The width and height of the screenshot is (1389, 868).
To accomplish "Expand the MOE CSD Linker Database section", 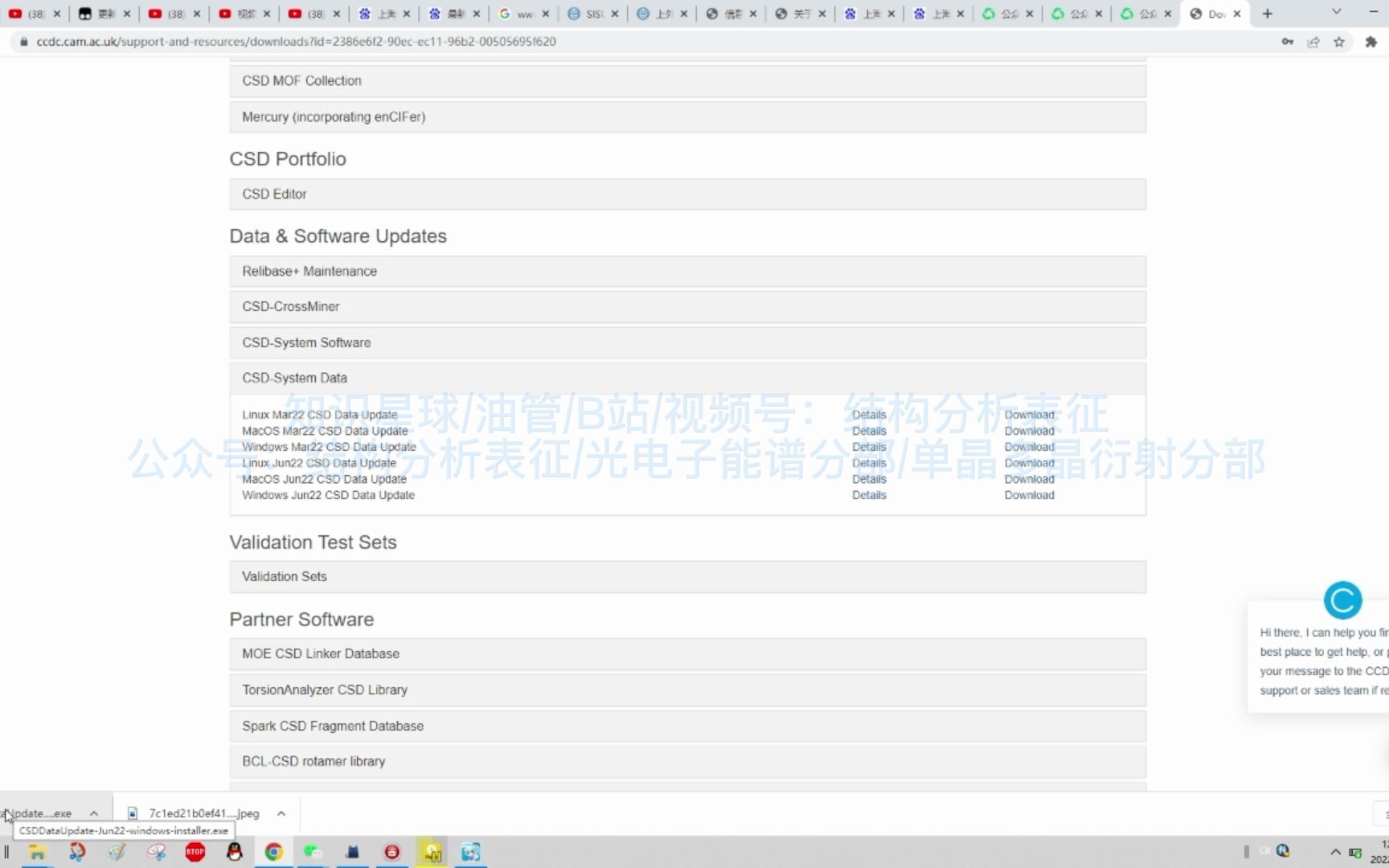I will (687, 654).
